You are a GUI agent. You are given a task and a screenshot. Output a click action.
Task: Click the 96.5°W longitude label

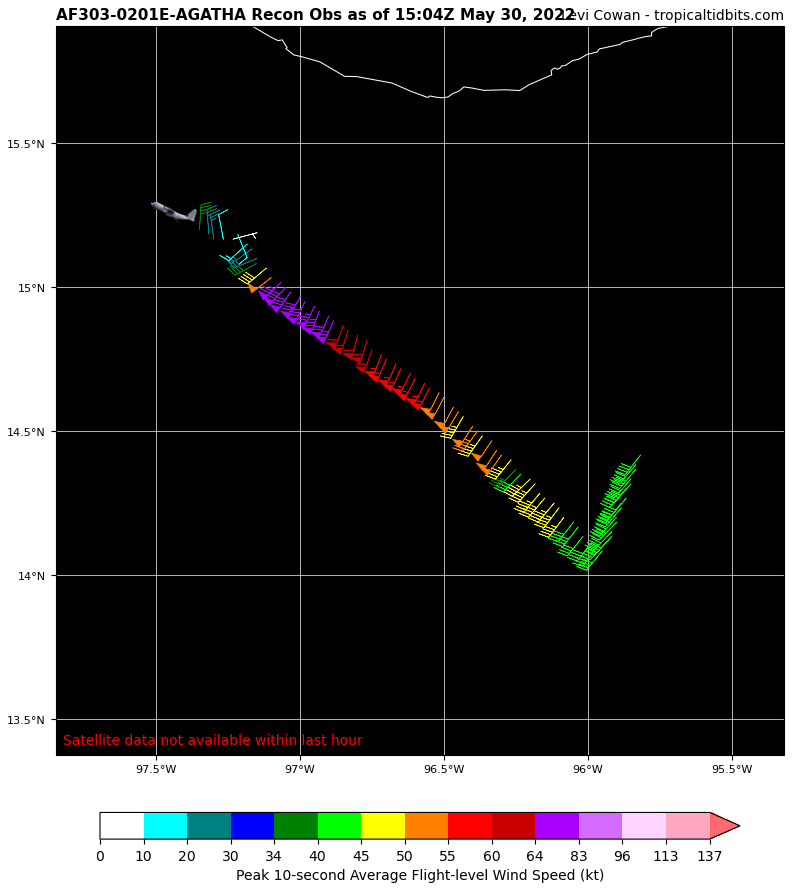click(x=444, y=769)
